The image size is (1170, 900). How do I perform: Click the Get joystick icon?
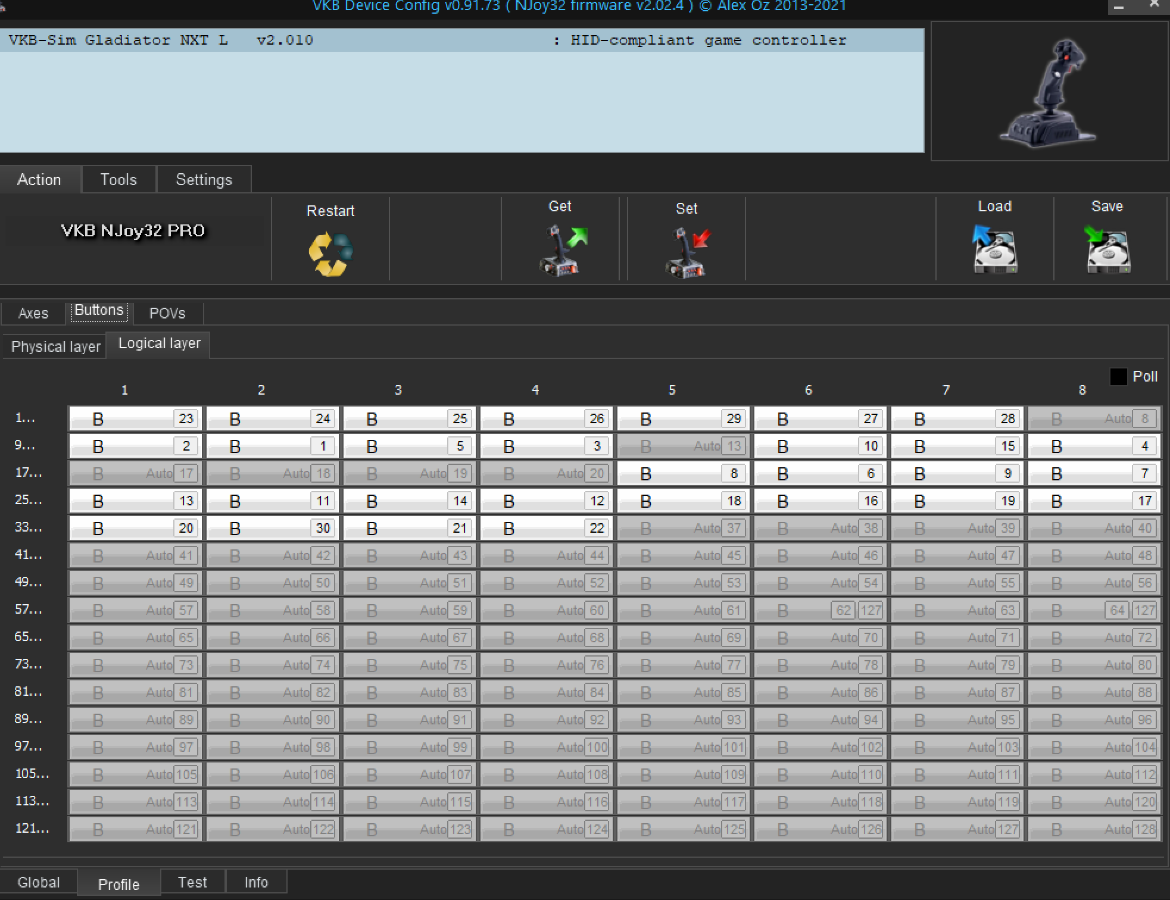[560, 250]
